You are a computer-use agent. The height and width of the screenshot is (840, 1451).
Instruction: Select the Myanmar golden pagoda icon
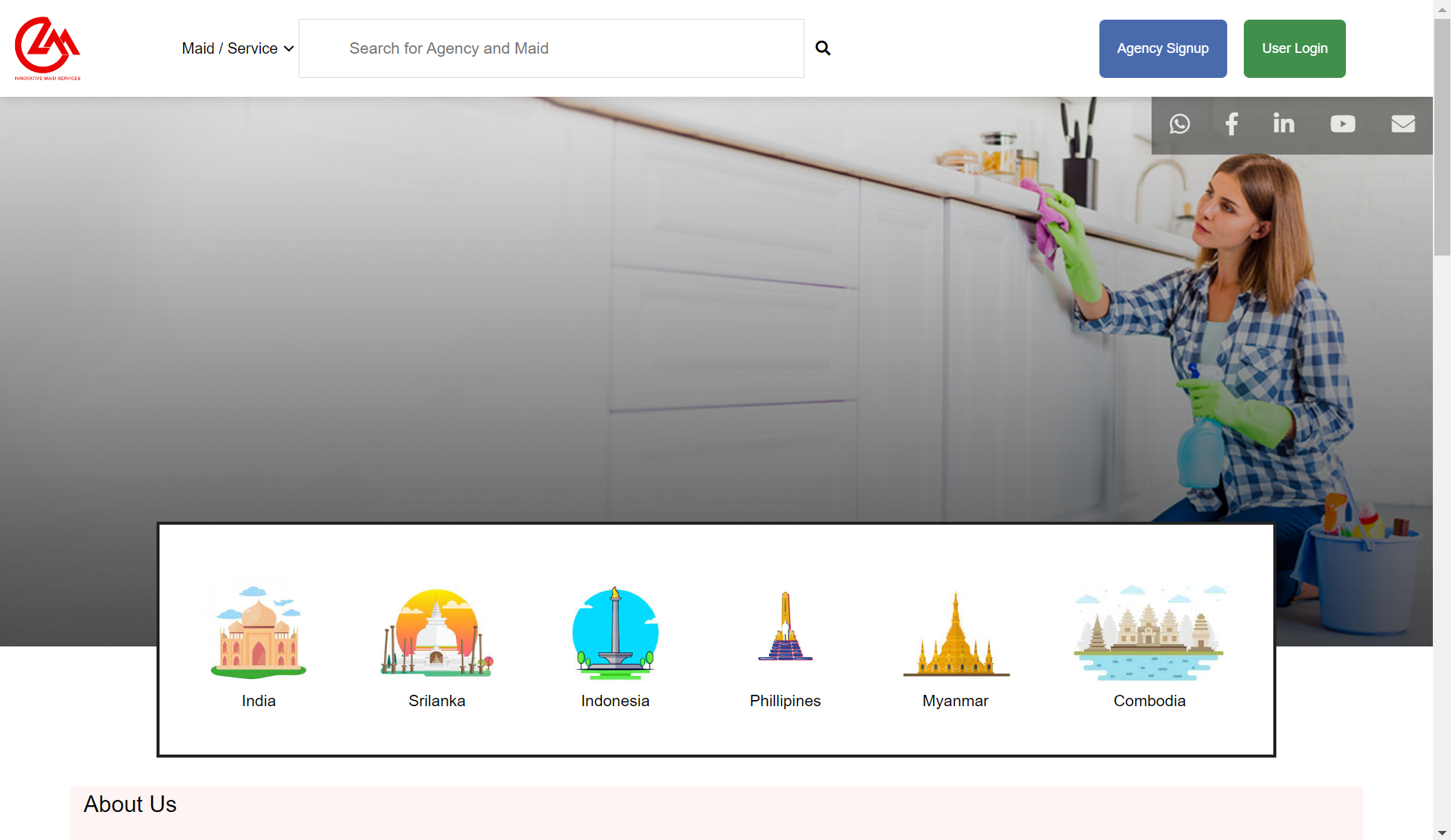click(x=956, y=632)
